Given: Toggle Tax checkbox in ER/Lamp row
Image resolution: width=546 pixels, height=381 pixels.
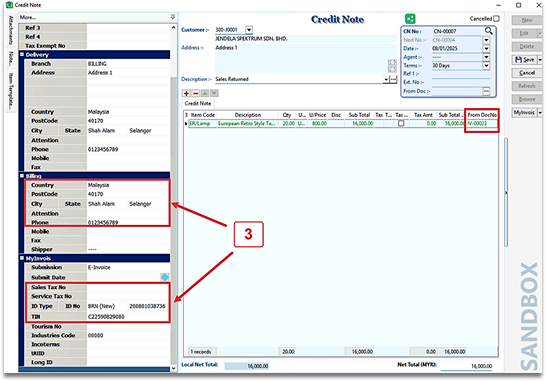Looking at the screenshot, I should [401, 123].
